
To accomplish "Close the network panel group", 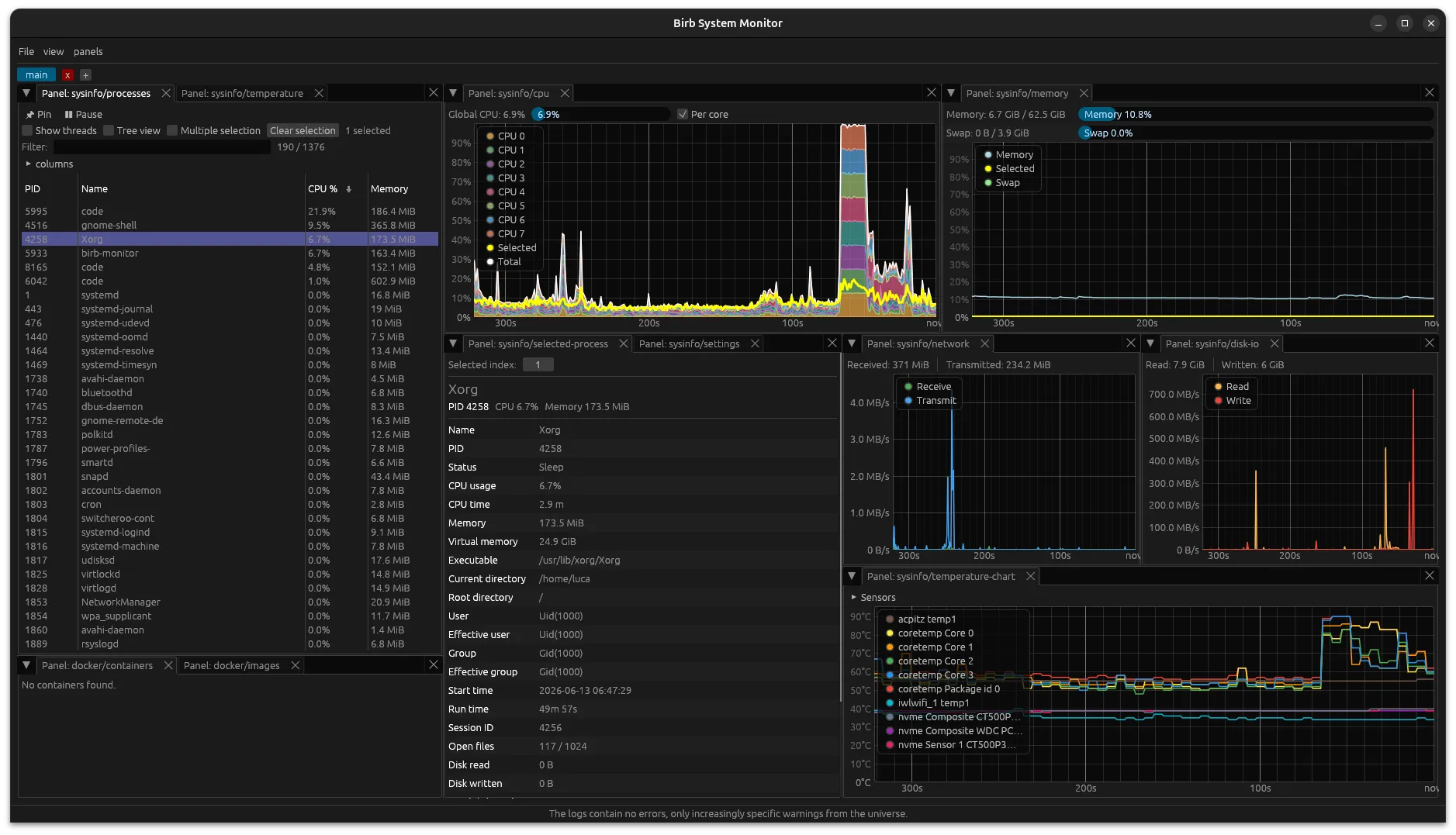I will click(1131, 343).
